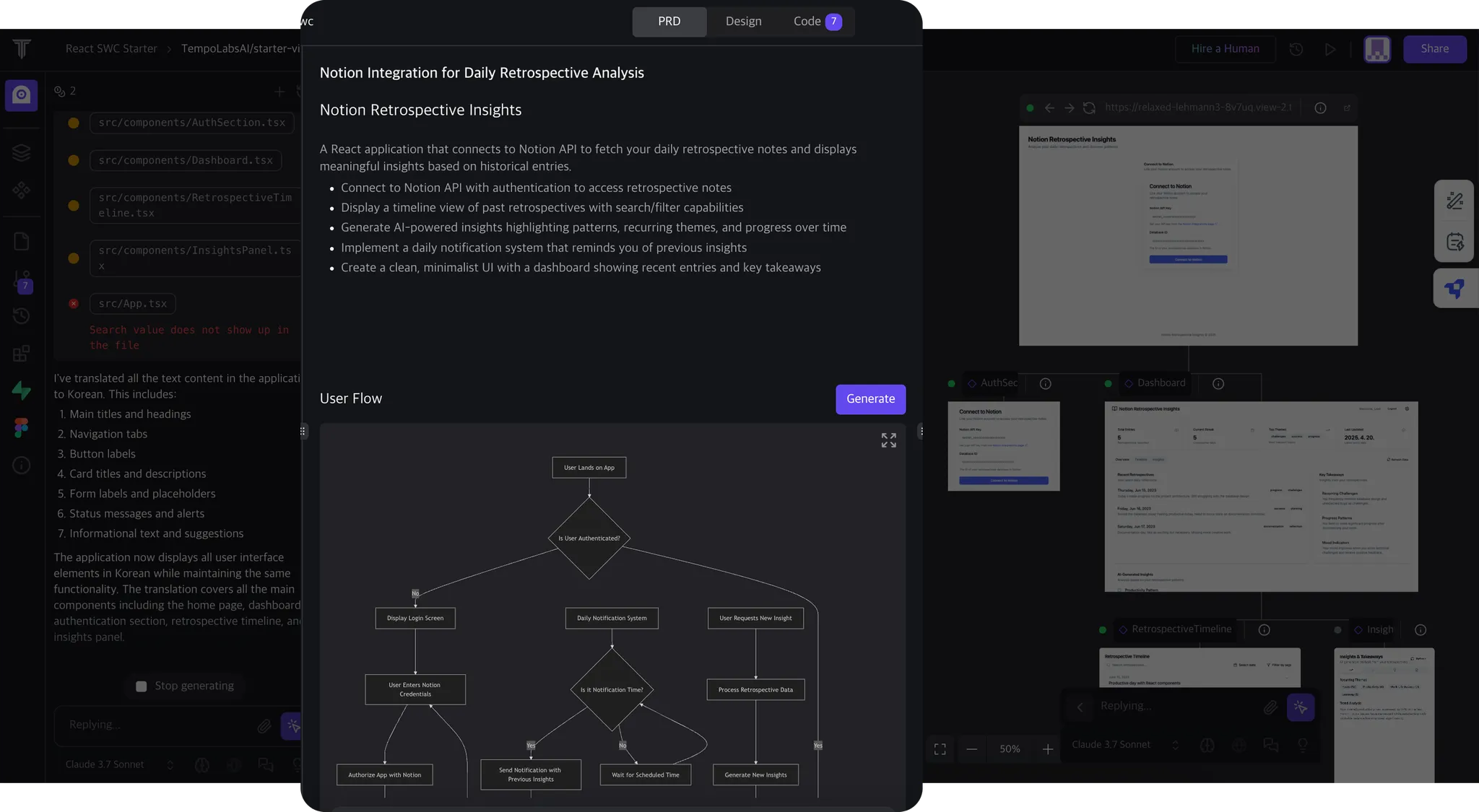Add new chat with plus icon
The width and height of the screenshot is (1479, 812).
[279, 92]
